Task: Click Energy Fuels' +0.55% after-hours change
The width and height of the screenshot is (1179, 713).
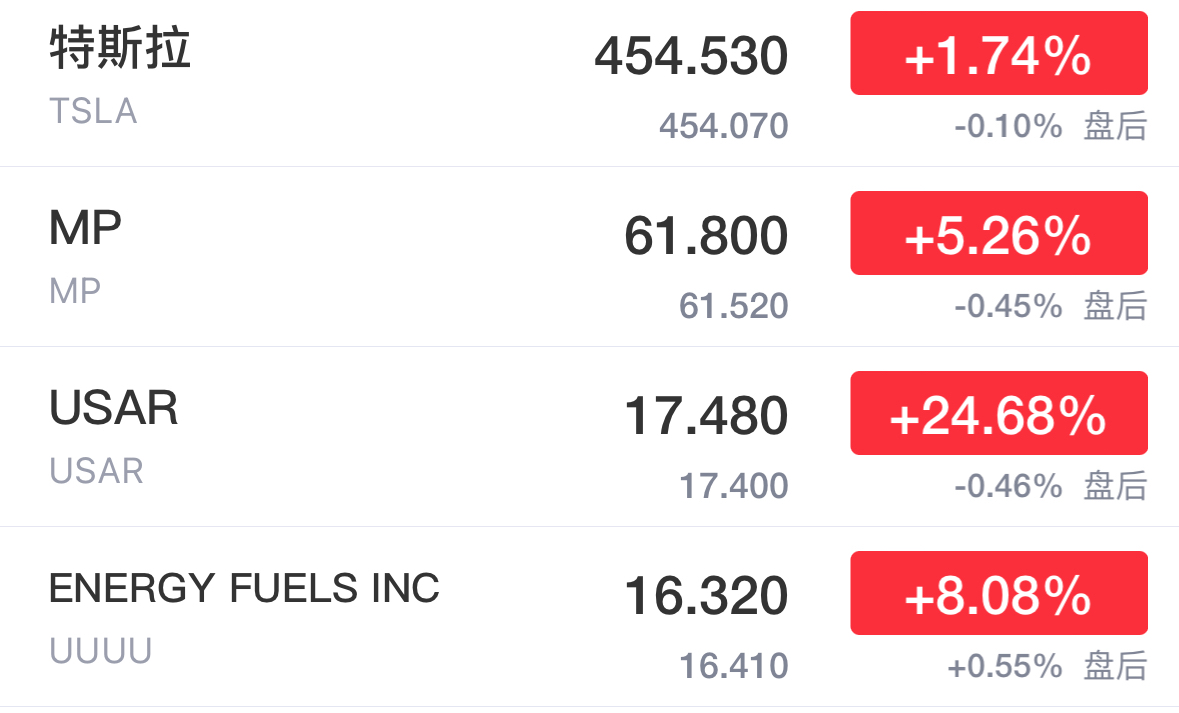Action: pyautogui.click(x=1005, y=666)
